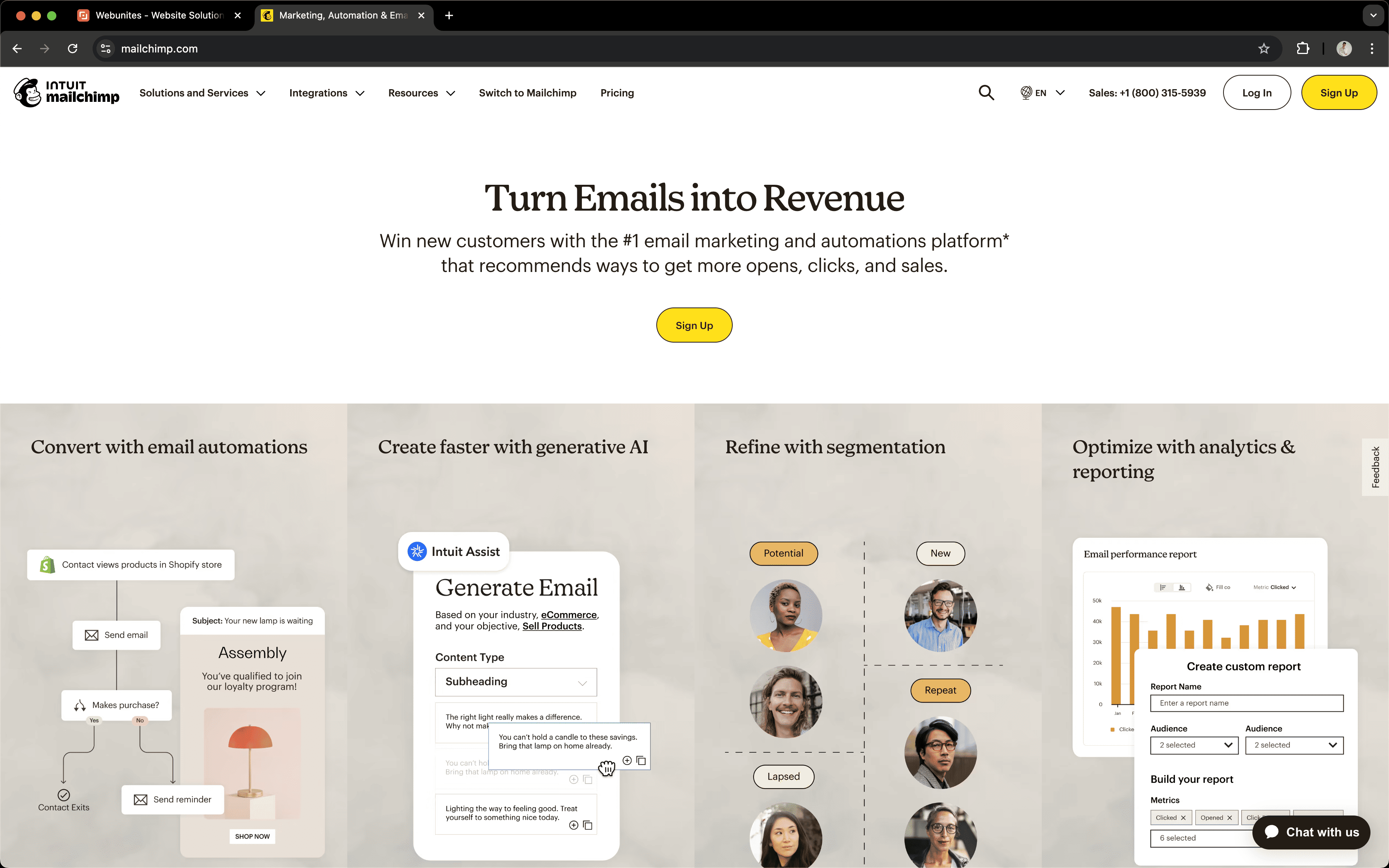Click the Report Name input field
This screenshot has height=868, width=1389.
coord(1247,703)
